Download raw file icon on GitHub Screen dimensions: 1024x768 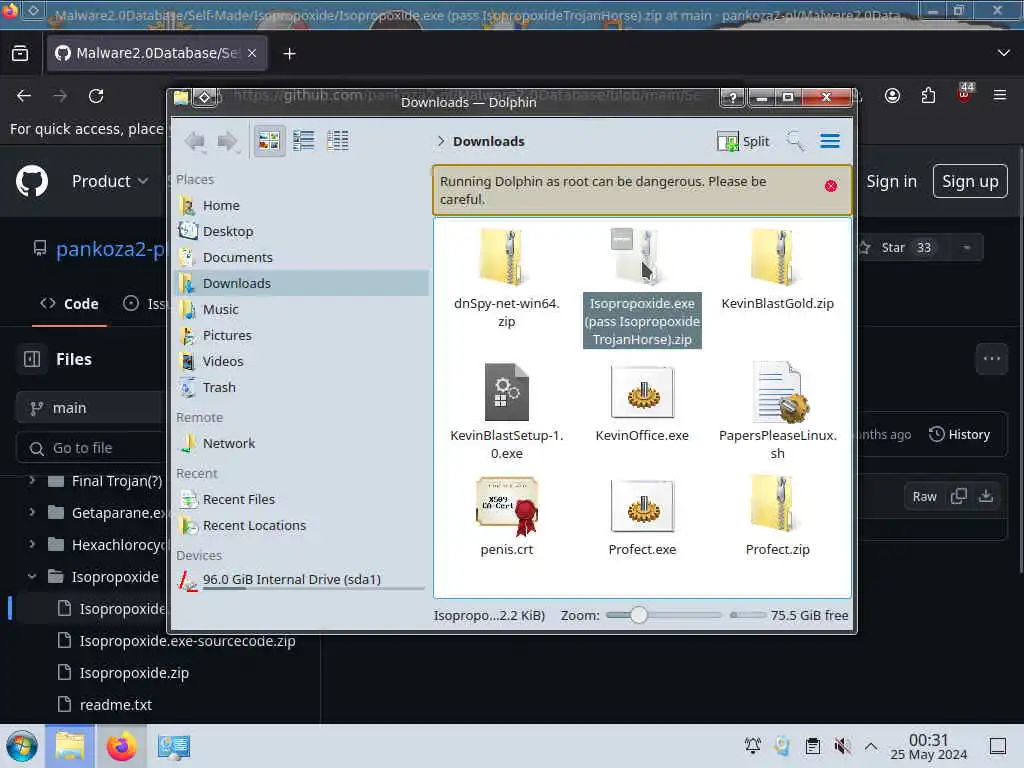[x=986, y=496]
